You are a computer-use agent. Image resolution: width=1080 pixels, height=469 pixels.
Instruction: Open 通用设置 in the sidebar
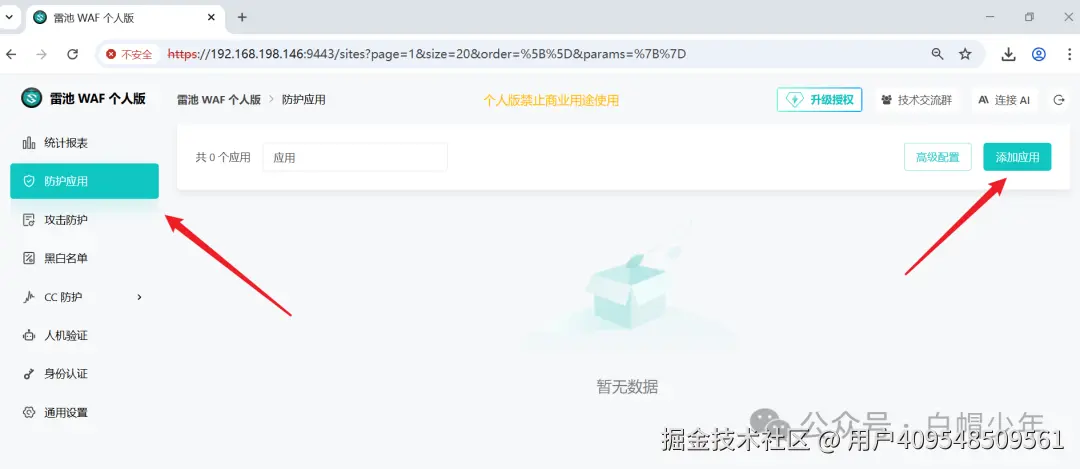pyautogui.click(x=84, y=413)
